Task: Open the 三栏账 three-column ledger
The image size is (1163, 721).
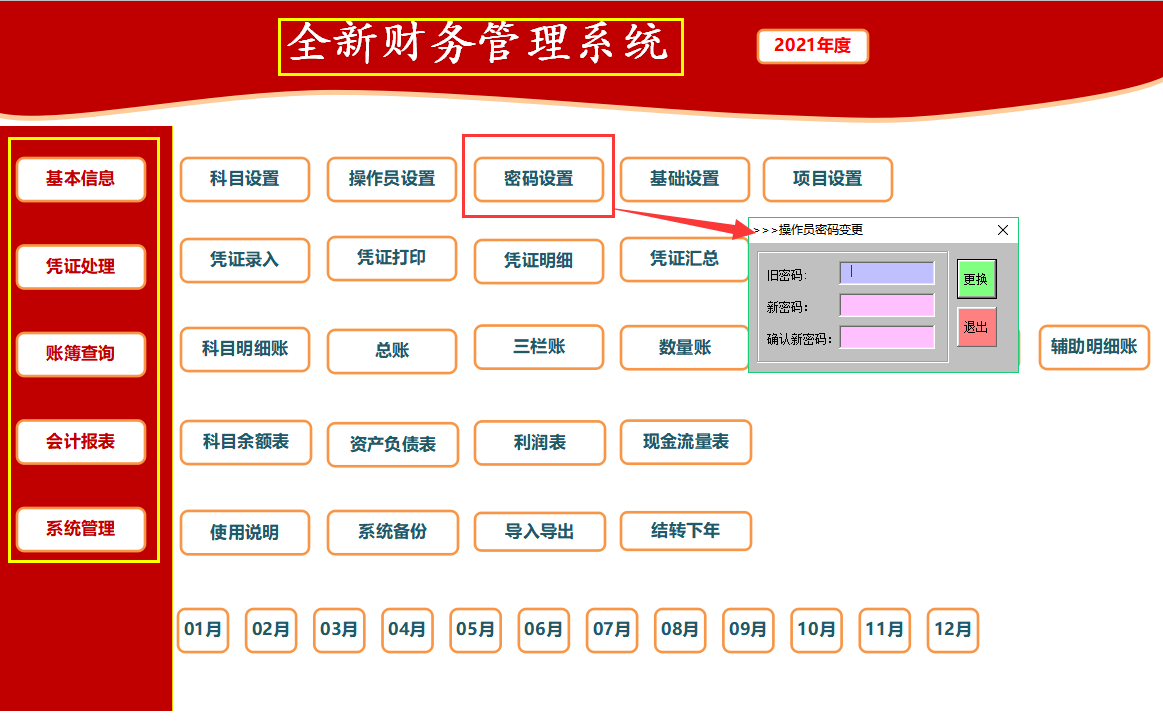Action: coord(538,347)
